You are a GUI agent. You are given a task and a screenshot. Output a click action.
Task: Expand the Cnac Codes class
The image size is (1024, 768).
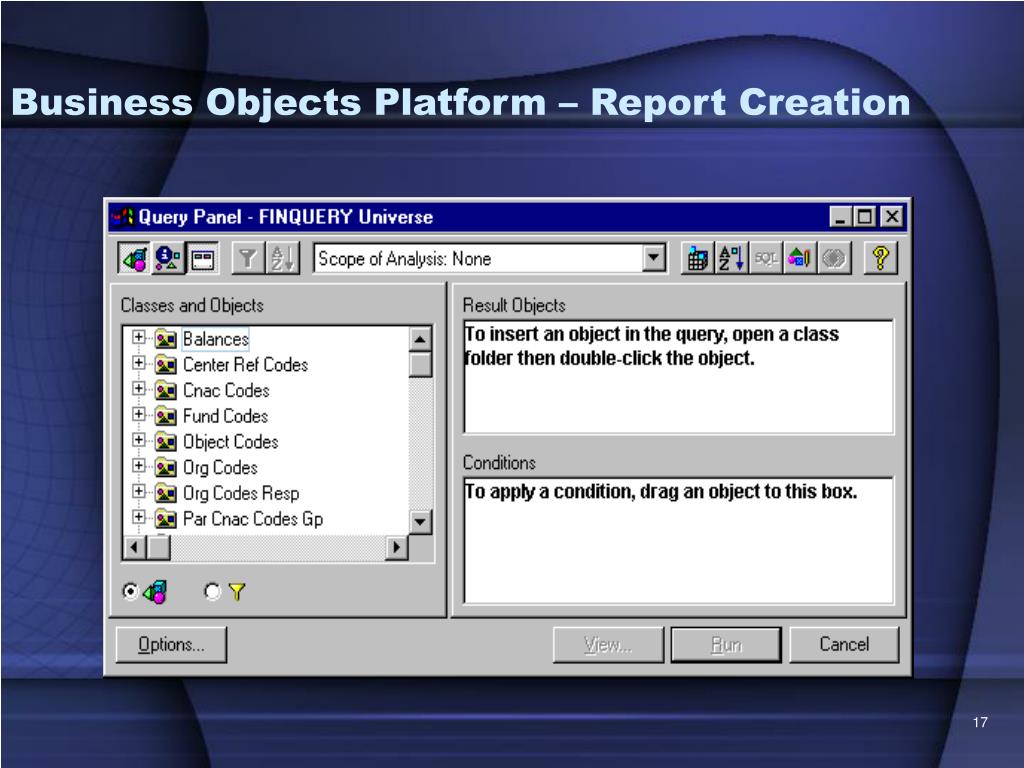(x=138, y=389)
